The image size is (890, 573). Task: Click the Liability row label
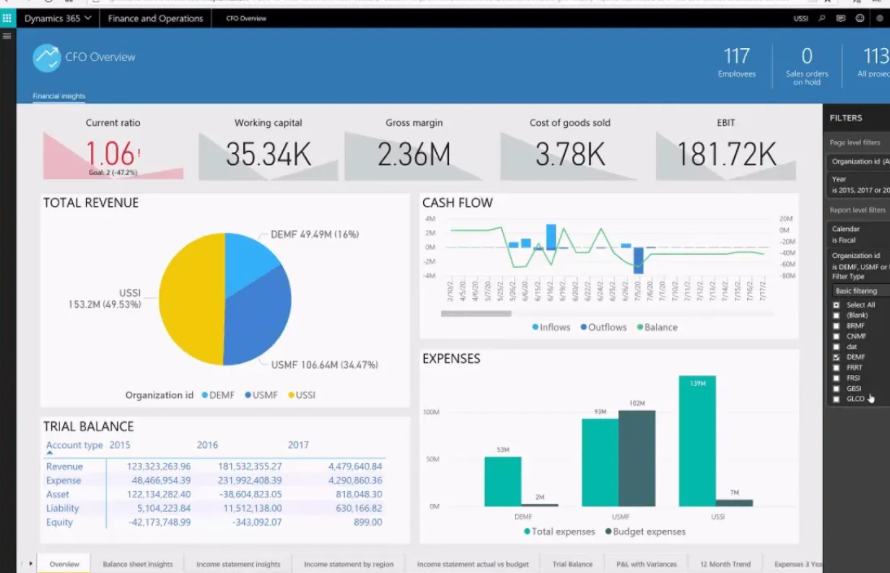point(62,508)
